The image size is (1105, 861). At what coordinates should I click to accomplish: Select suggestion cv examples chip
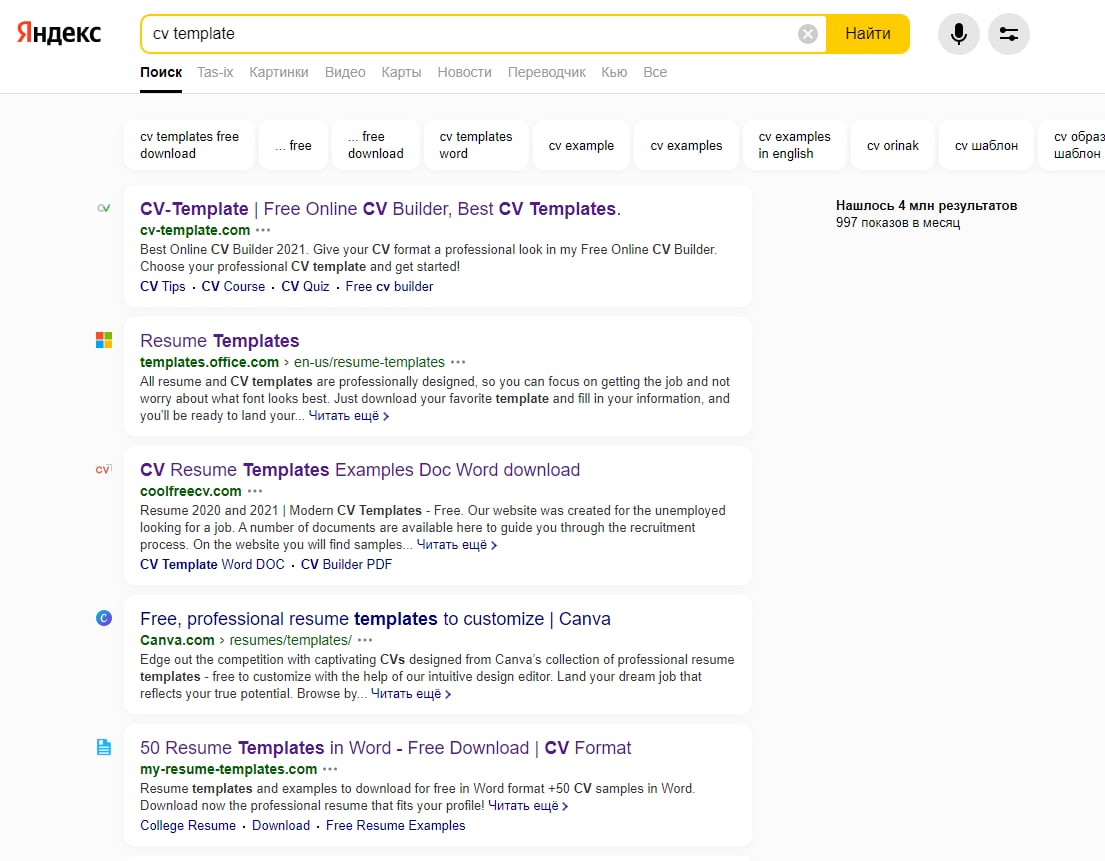[x=686, y=145]
